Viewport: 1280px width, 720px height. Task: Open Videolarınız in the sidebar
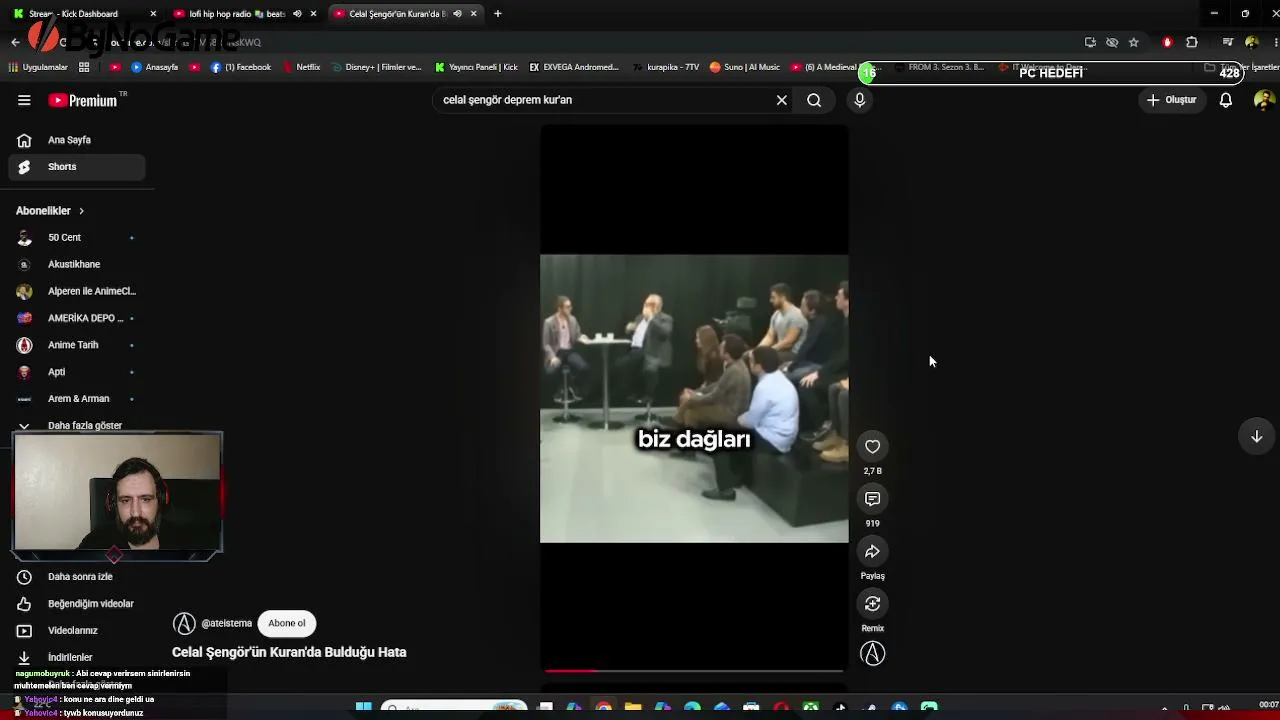[77, 631]
